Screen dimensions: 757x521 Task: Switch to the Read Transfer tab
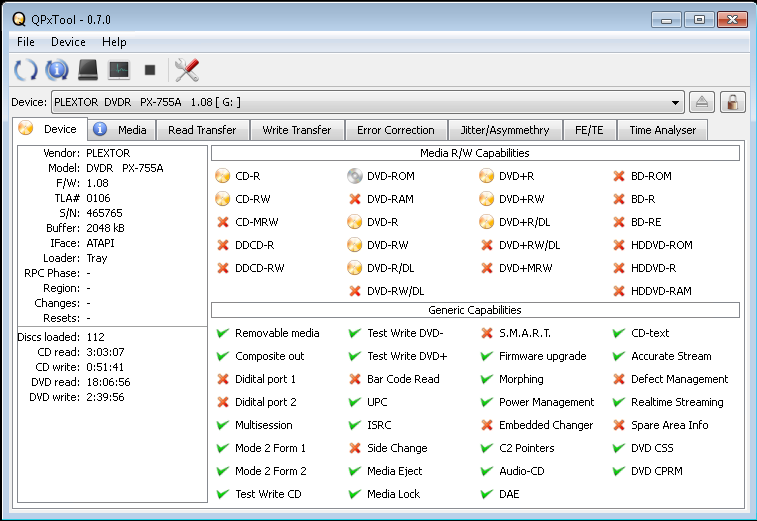[x=202, y=130]
